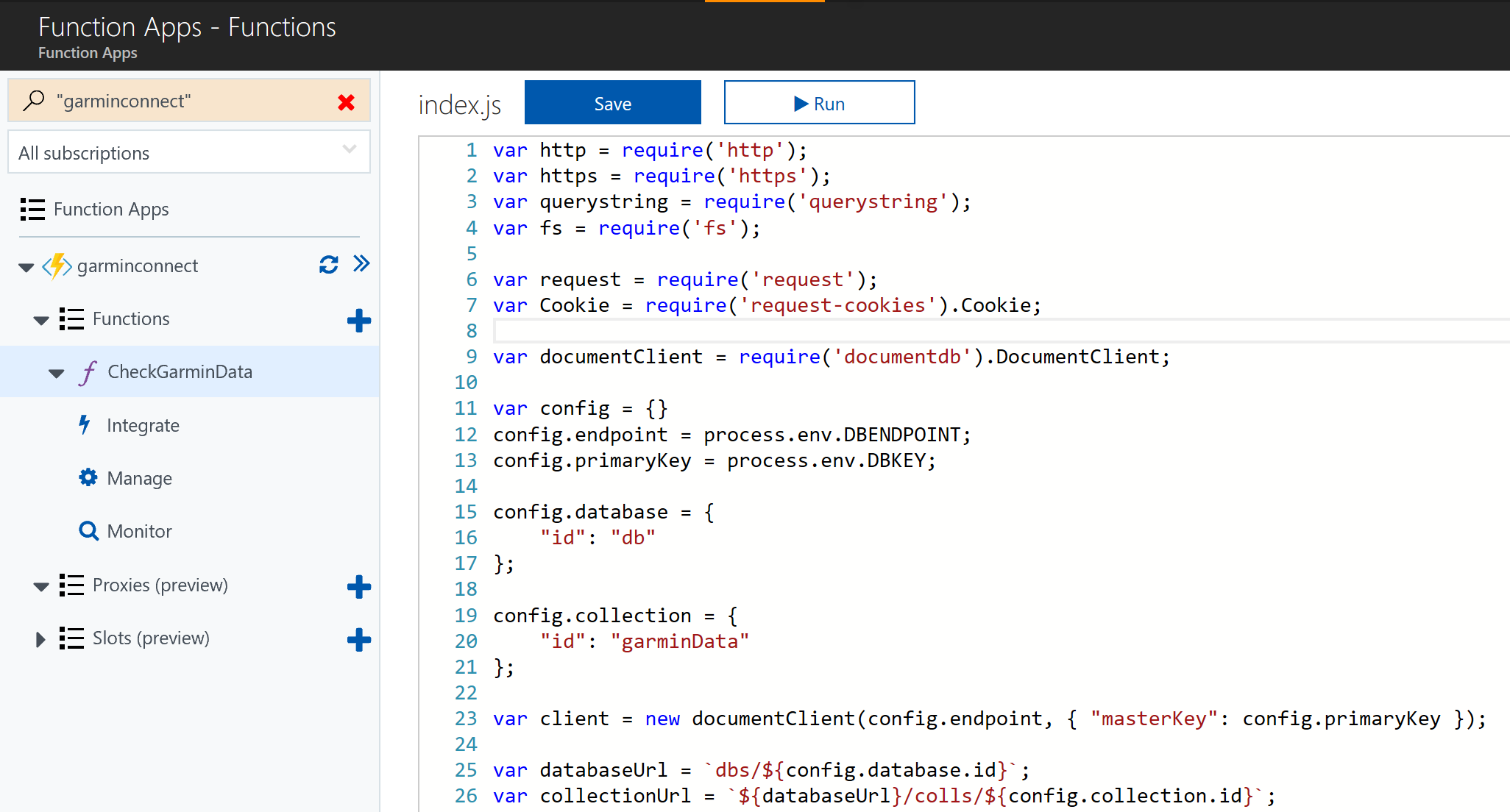The image size is (1510, 812).
Task: Open Slots (preview) item
Action: [151, 638]
